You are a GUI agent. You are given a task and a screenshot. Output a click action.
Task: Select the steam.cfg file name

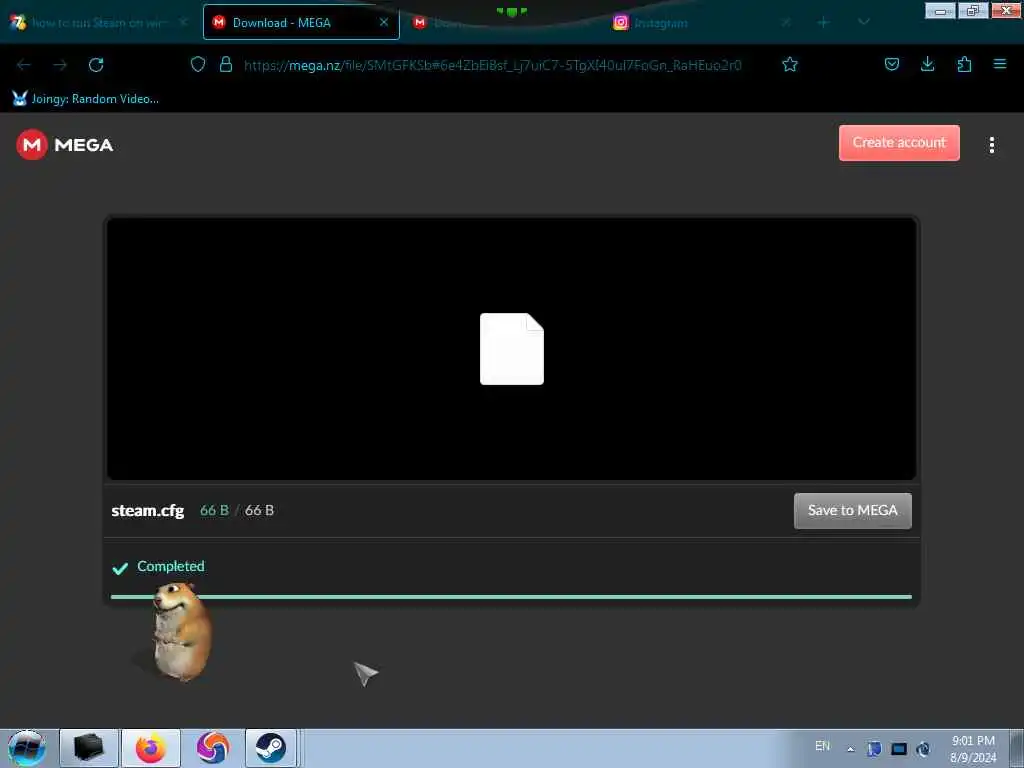(148, 511)
